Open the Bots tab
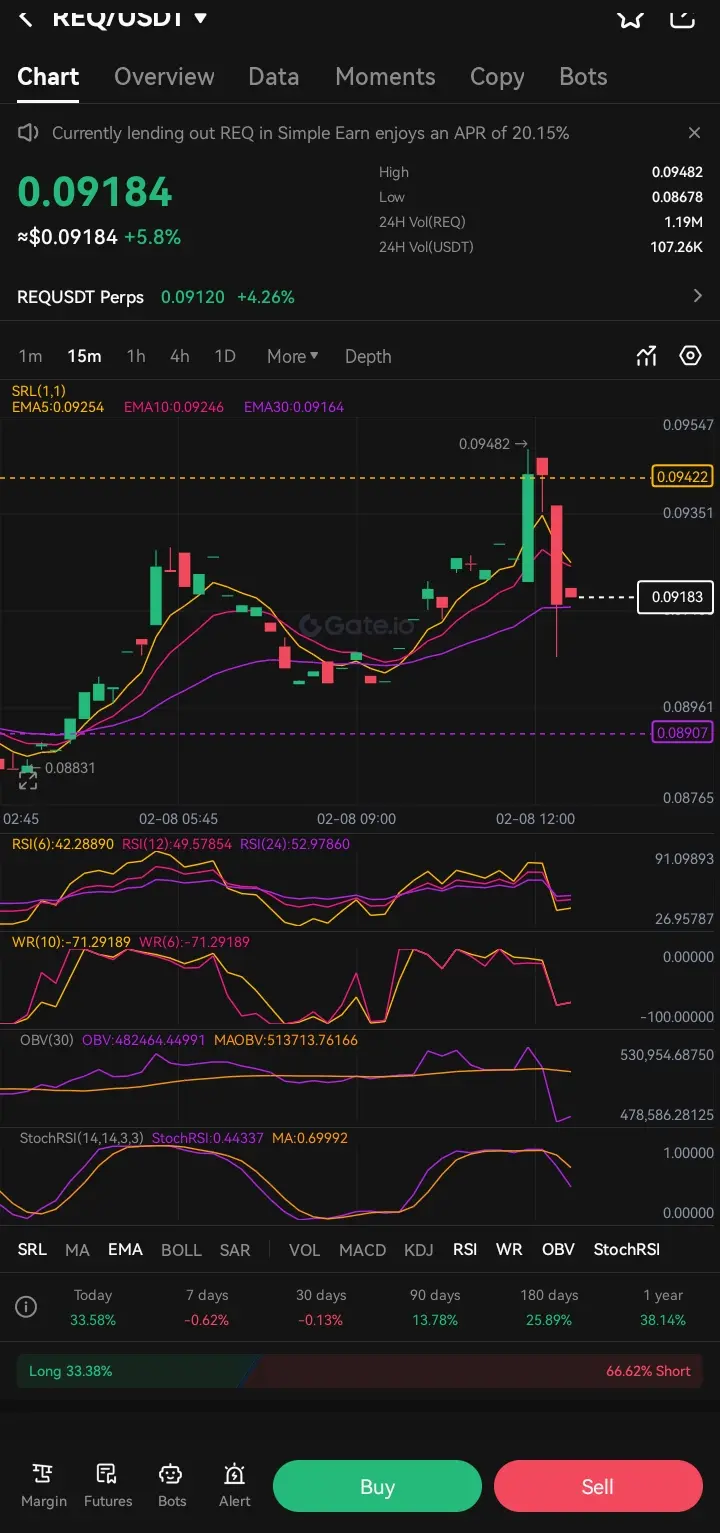 583,77
